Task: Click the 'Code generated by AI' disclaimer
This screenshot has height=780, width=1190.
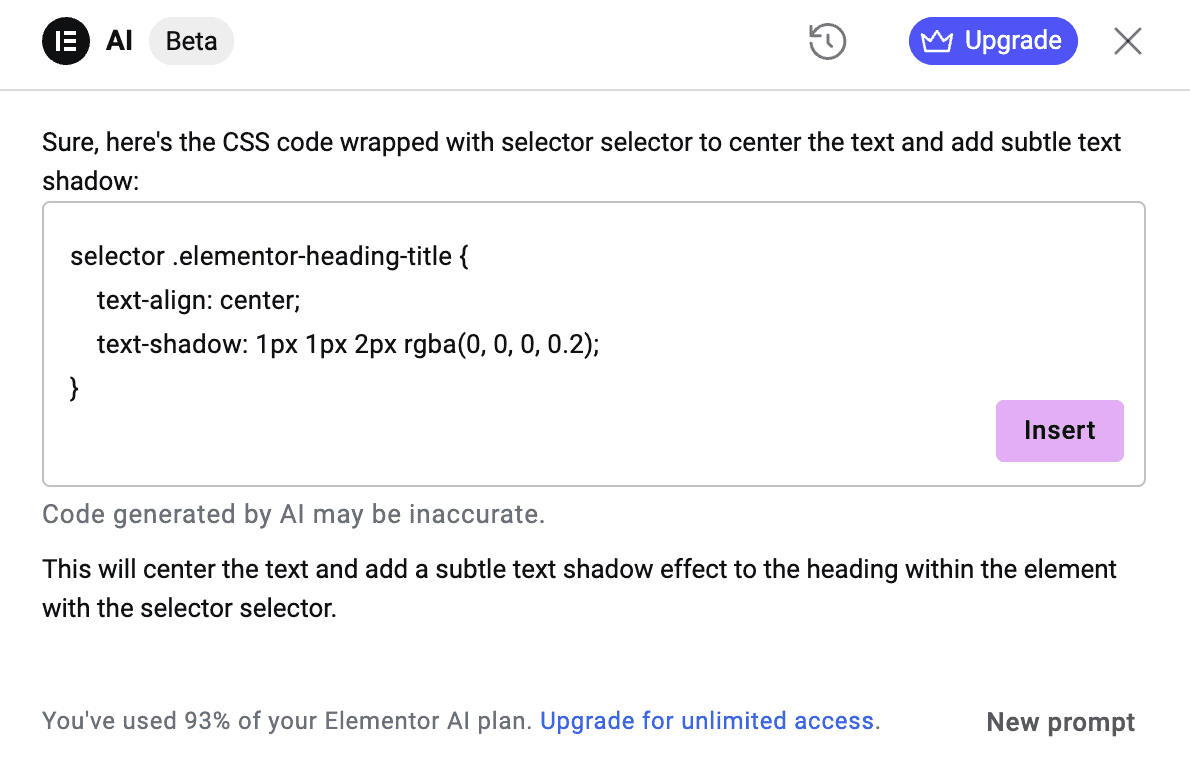Action: 294,514
